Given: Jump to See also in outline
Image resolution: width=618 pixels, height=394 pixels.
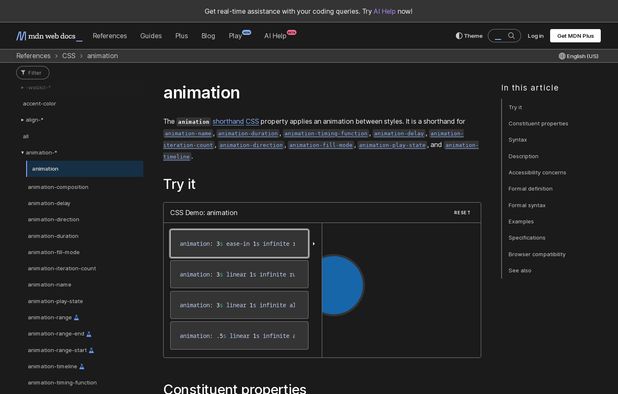Looking at the screenshot, I should coord(519,271).
